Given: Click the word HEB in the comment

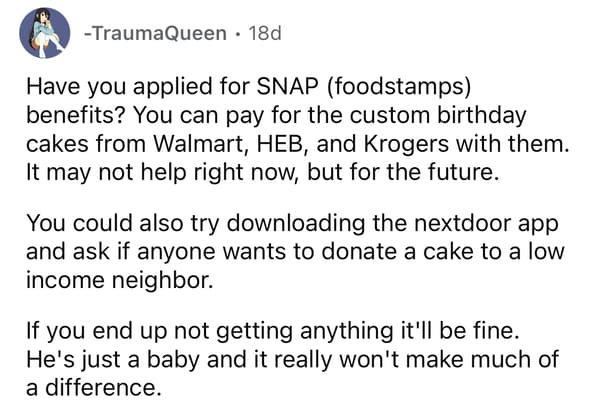Looking at the screenshot, I should point(280,144).
